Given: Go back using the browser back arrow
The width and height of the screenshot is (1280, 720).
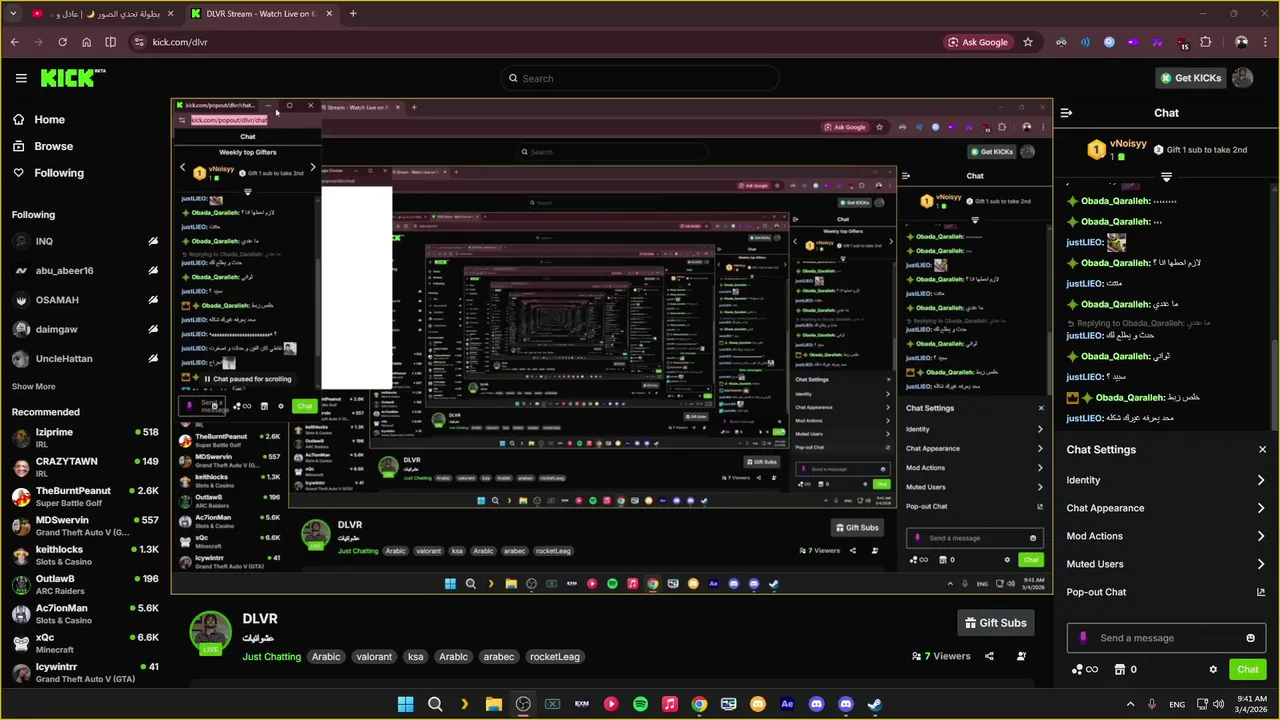Looking at the screenshot, I should (15, 42).
